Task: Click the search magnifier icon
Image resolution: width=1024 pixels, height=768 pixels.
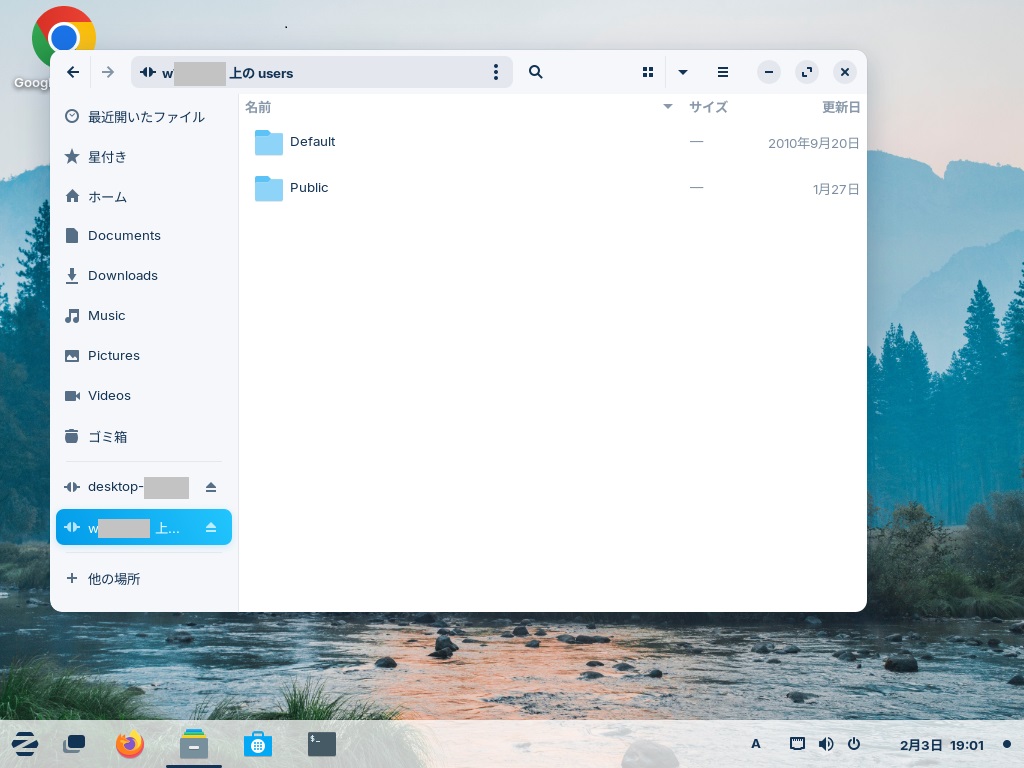Action: tap(535, 72)
